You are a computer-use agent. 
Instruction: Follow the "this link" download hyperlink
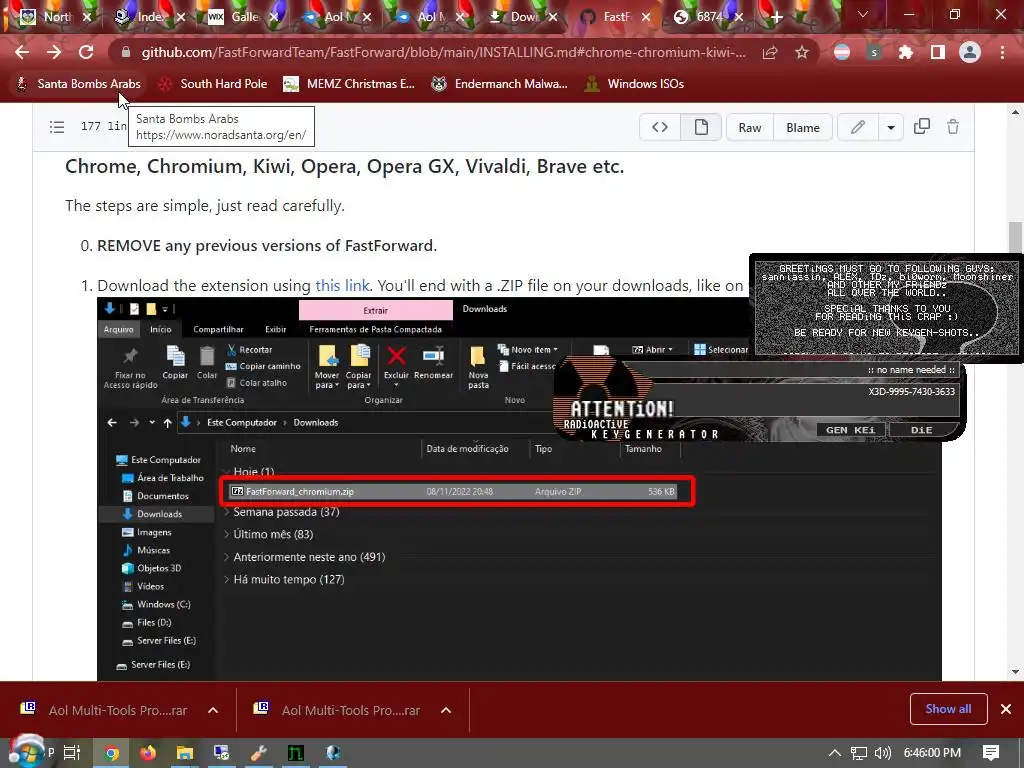pos(342,285)
